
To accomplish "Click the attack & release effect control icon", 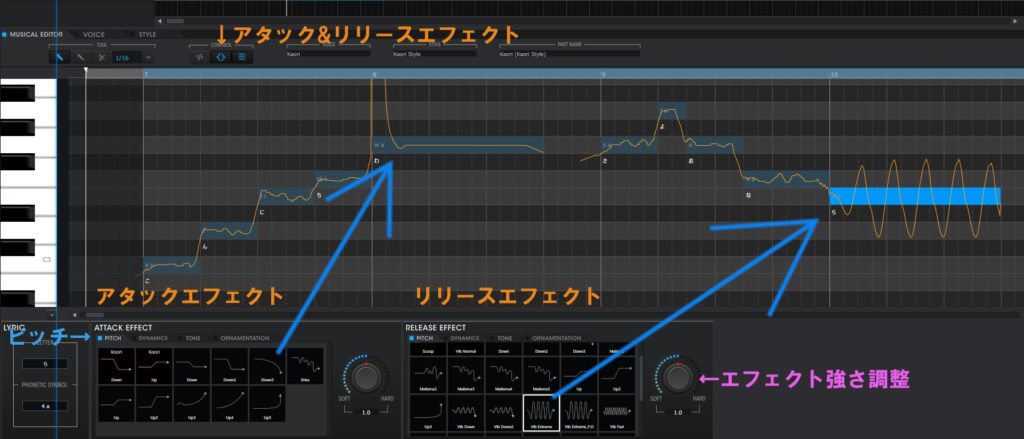I will [221, 58].
